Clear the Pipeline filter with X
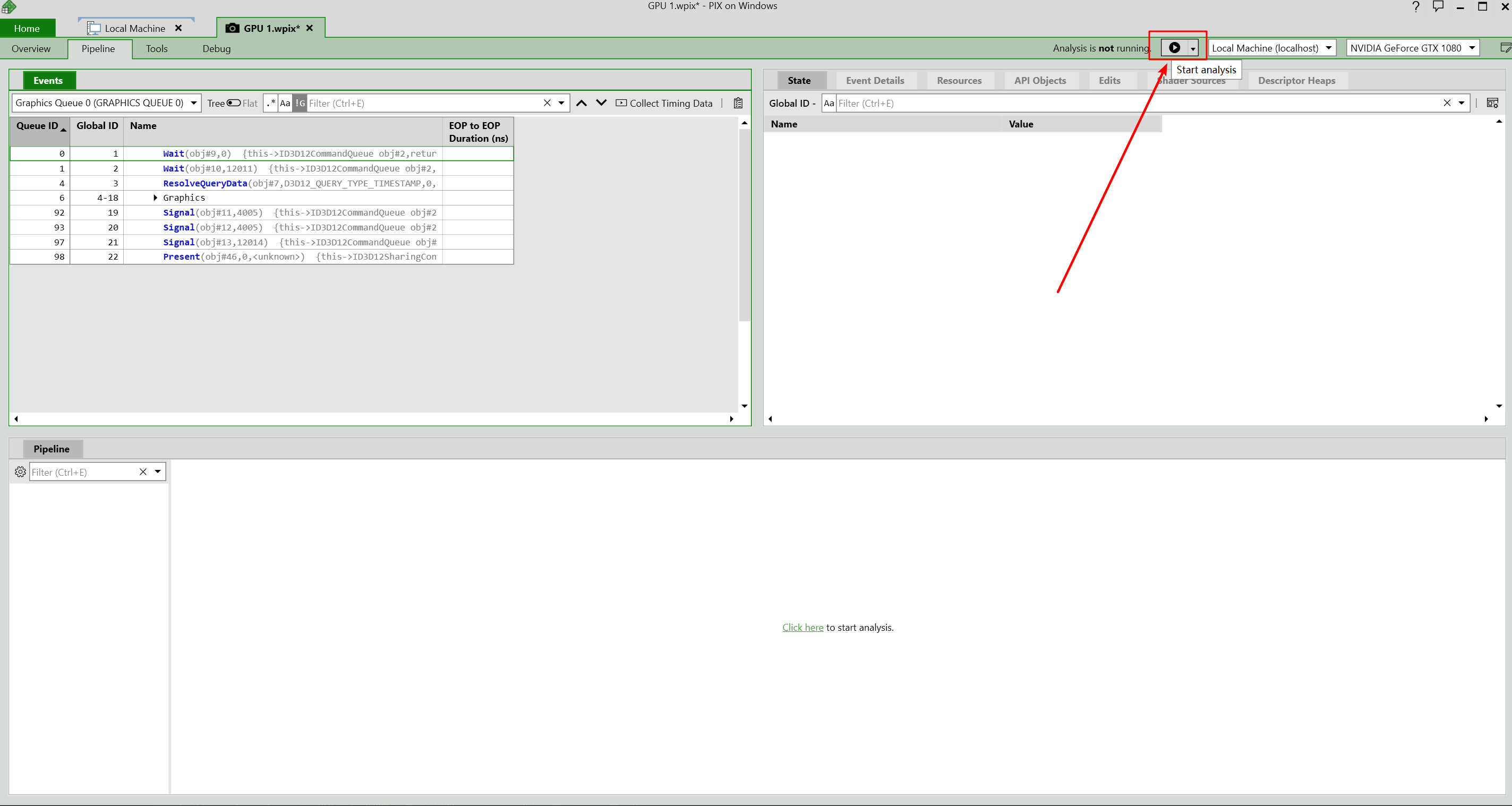This screenshot has width=1512, height=806. click(143, 471)
